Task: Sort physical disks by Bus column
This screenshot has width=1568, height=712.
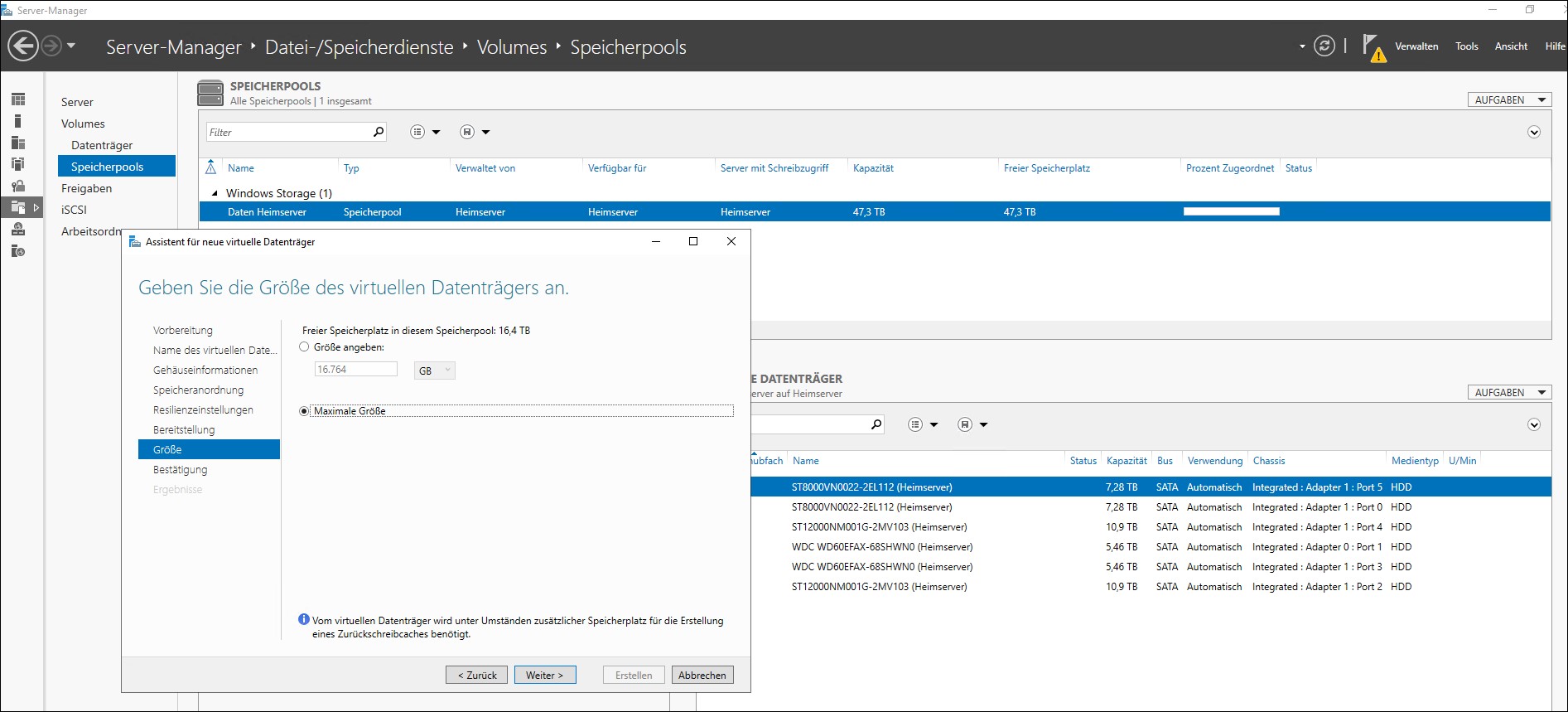Action: click(1165, 460)
